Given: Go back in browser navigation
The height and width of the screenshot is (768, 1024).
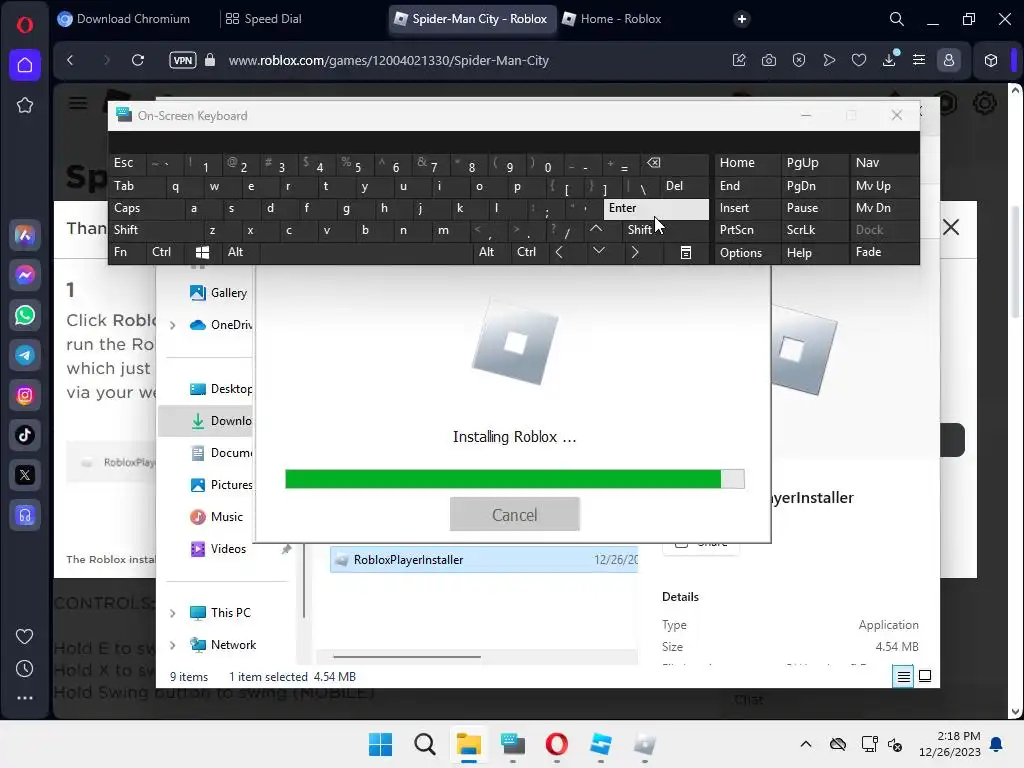Looking at the screenshot, I should tap(71, 60).
